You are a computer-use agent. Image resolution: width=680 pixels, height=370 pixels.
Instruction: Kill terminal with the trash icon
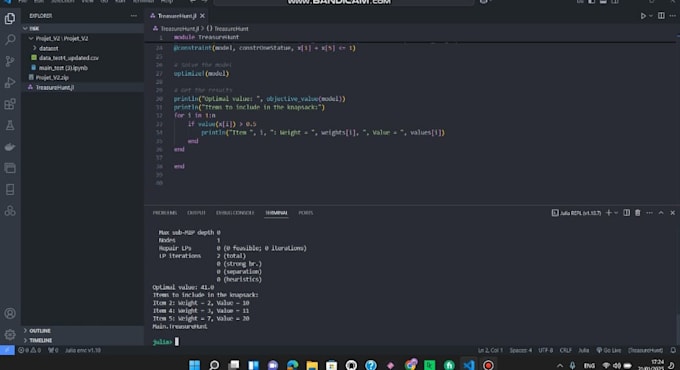[x=638, y=213]
